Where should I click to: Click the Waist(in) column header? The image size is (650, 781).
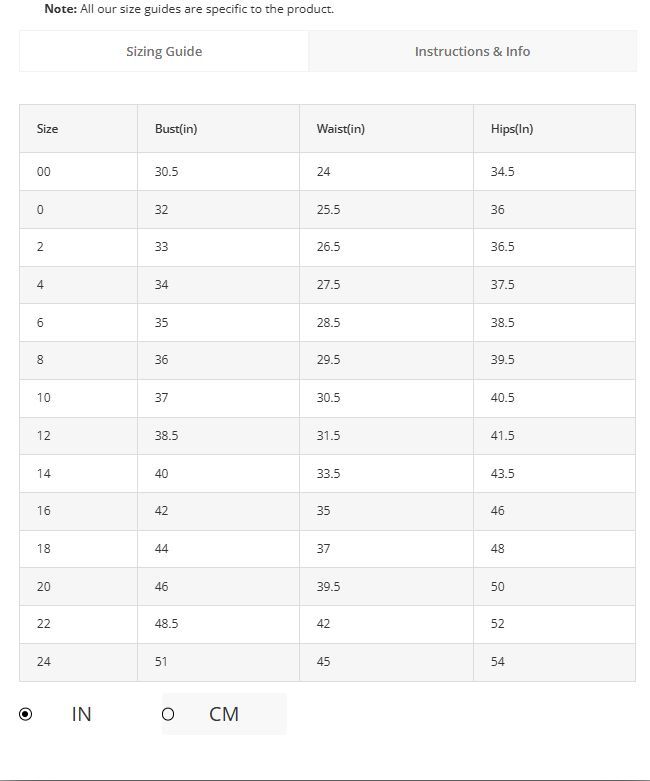341,129
